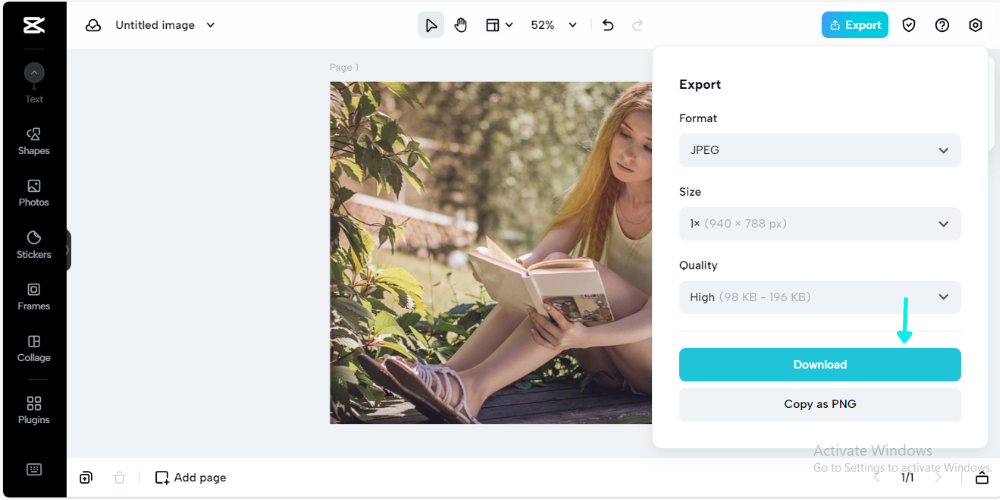Open the Photos panel
The width and height of the screenshot is (1000, 500).
click(x=34, y=193)
